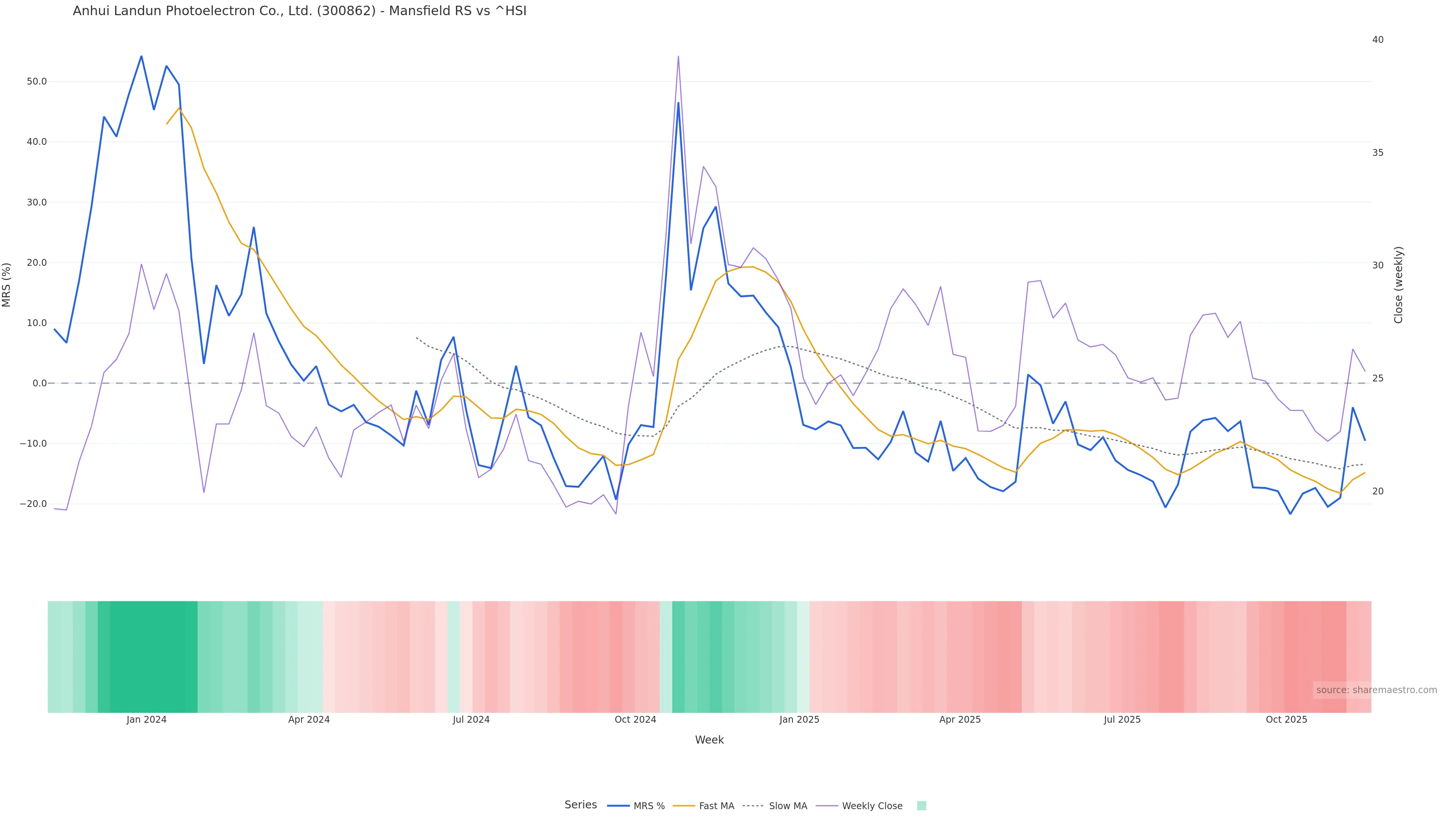This screenshot has height=819, width=1456.
Task: Click the Apr 2025 x-axis label
Action: (x=960, y=720)
